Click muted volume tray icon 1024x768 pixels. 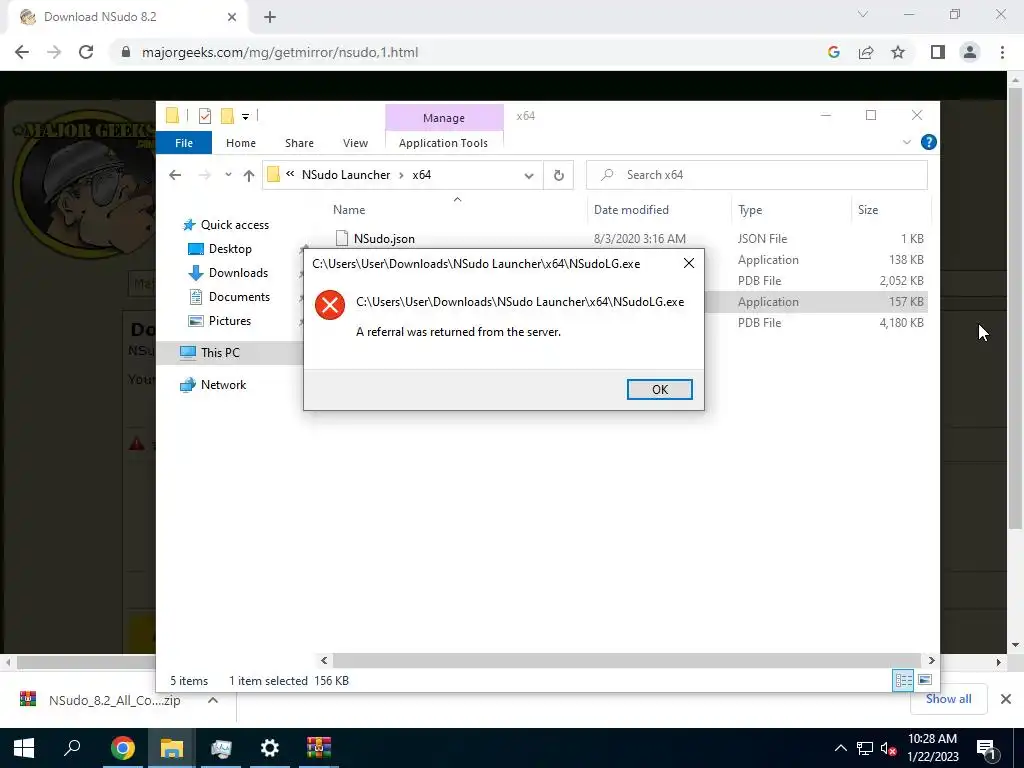(x=888, y=748)
